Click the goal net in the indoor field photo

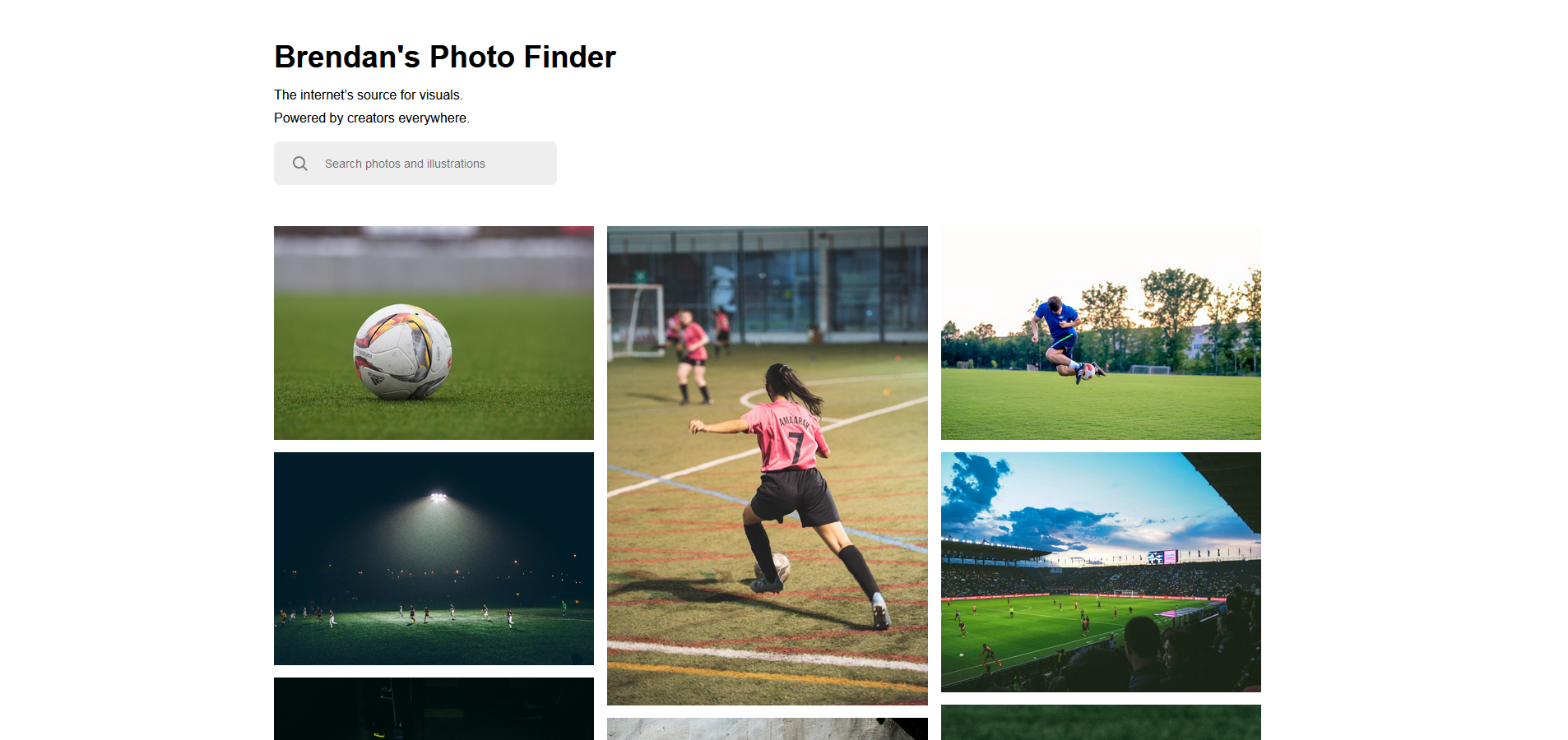636,320
